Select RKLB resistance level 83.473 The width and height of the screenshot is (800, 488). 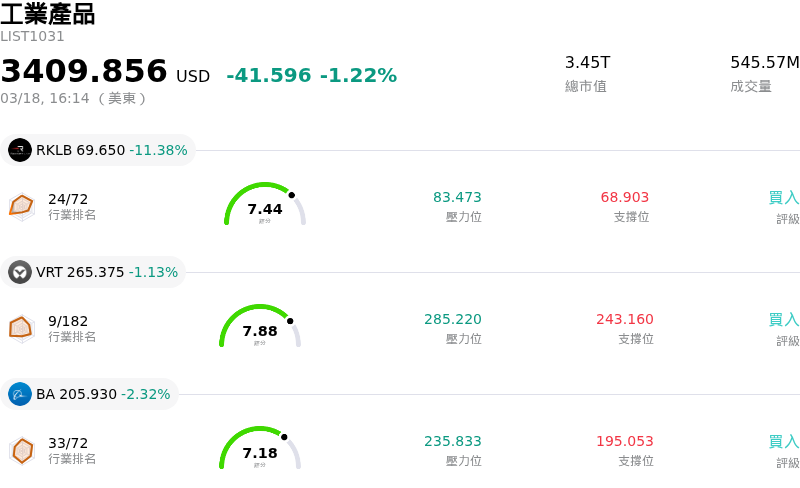[x=457, y=198]
